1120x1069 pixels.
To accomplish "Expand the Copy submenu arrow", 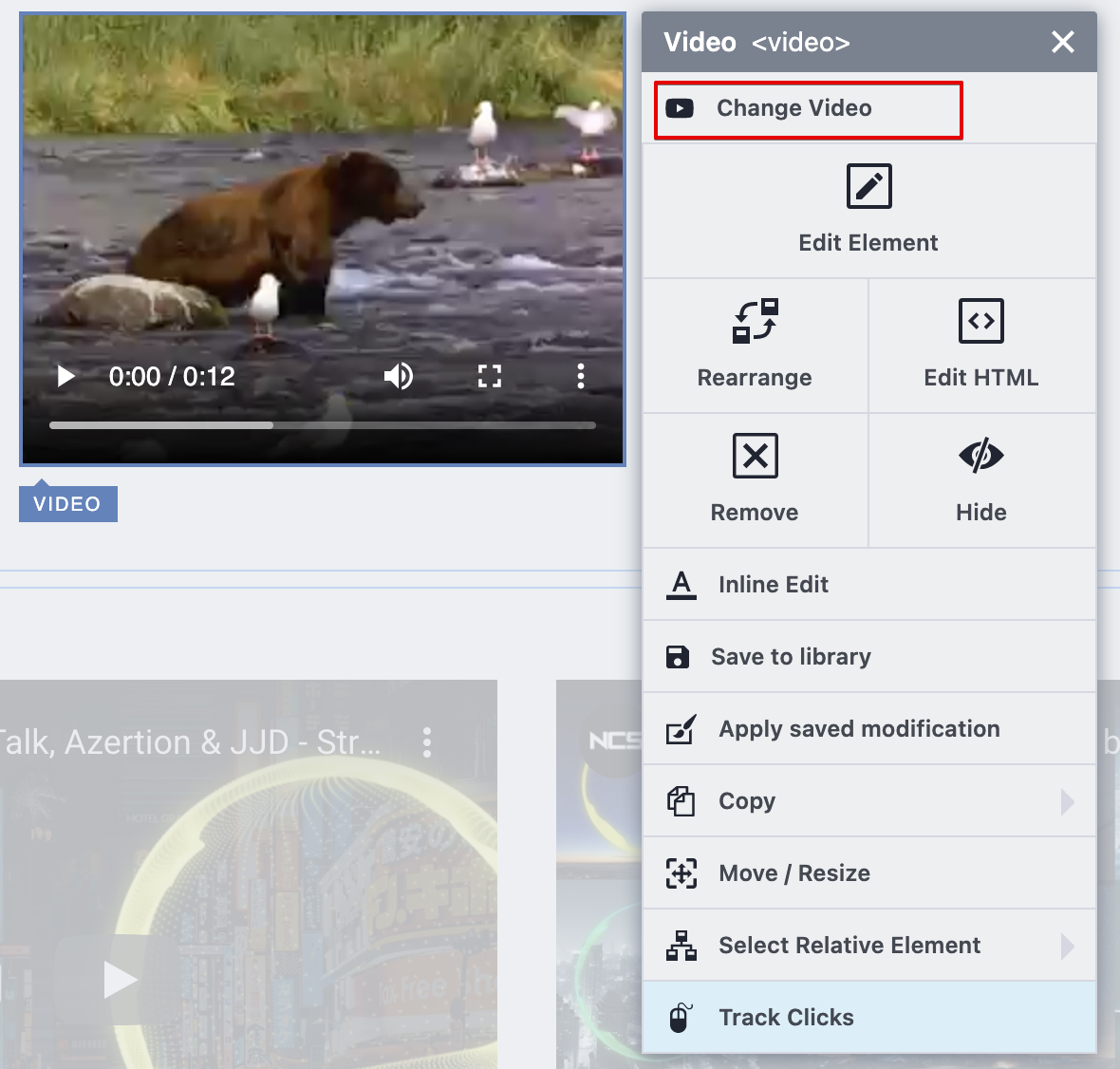I will pos(1067,801).
